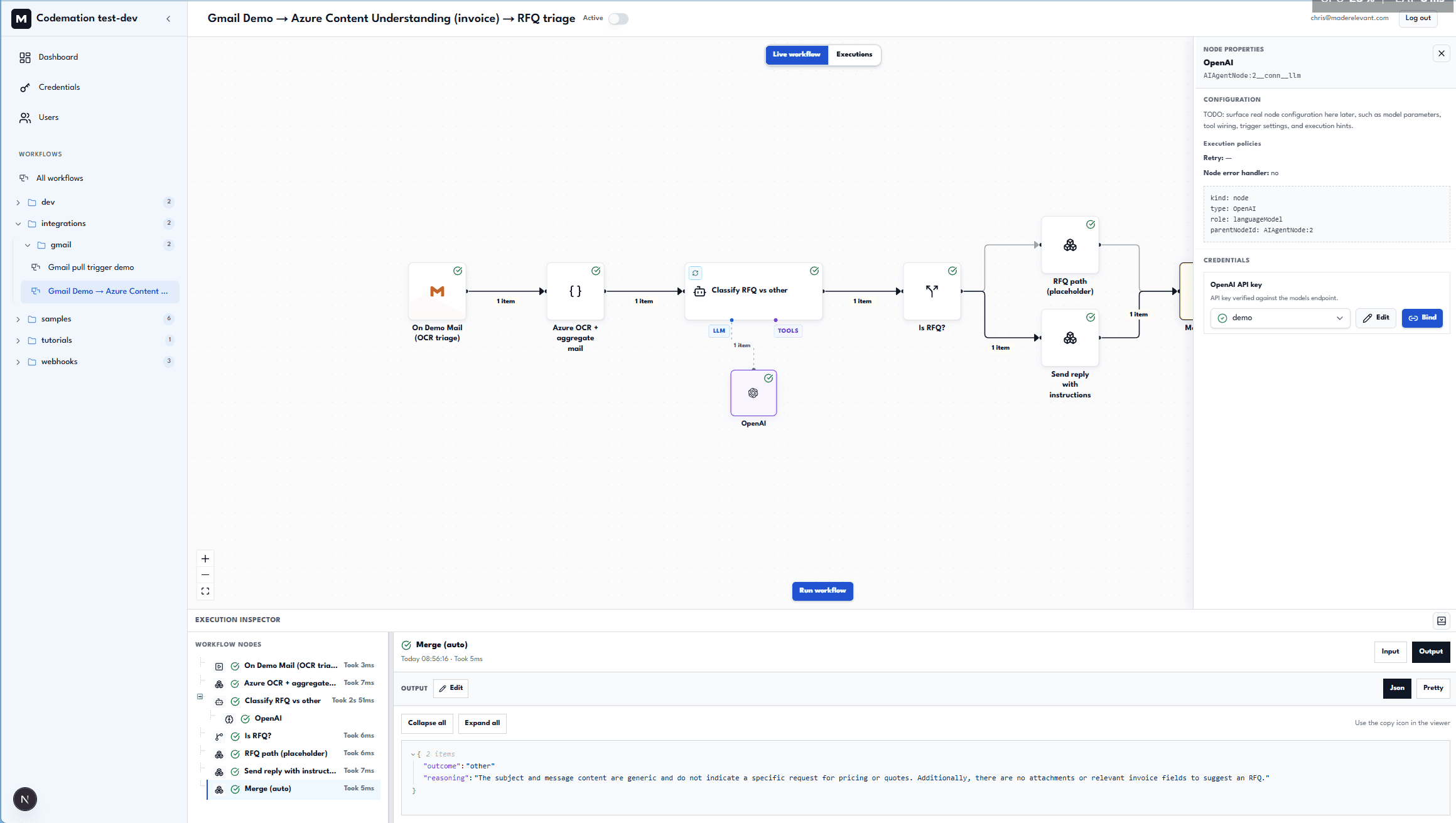This screenshot has height=823, width=1456.
Task: Select the Classify RFQ vs other robot icon
Action: point(699,291)
